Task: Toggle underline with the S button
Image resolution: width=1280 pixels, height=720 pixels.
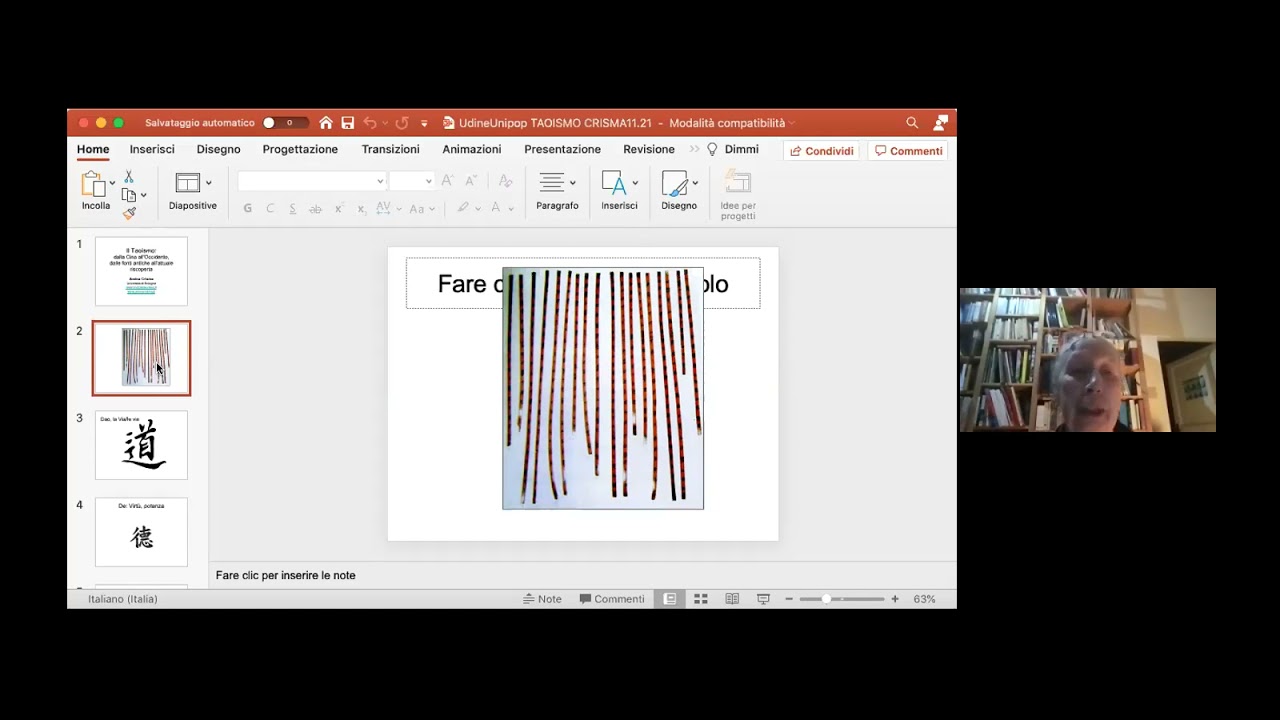Action: click(292, 209)
